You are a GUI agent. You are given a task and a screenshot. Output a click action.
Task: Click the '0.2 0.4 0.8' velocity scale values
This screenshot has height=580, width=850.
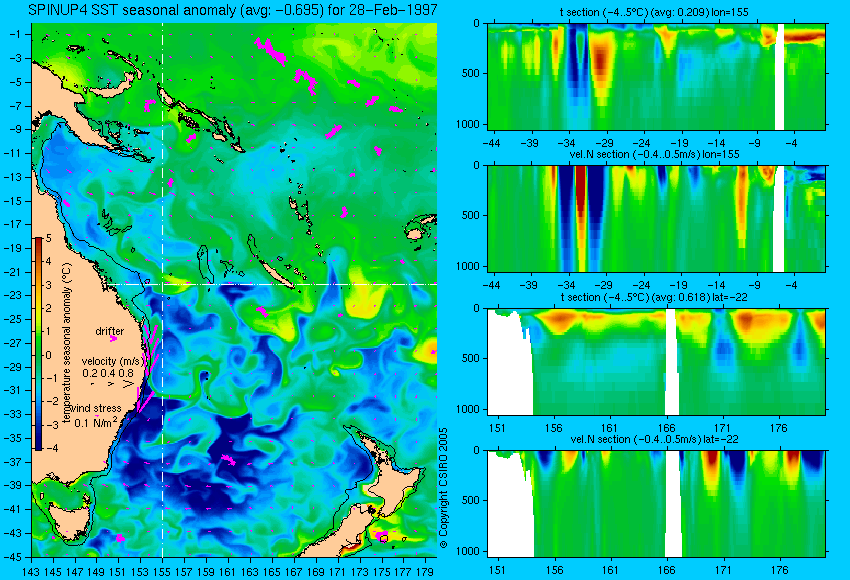pos(108,373)
